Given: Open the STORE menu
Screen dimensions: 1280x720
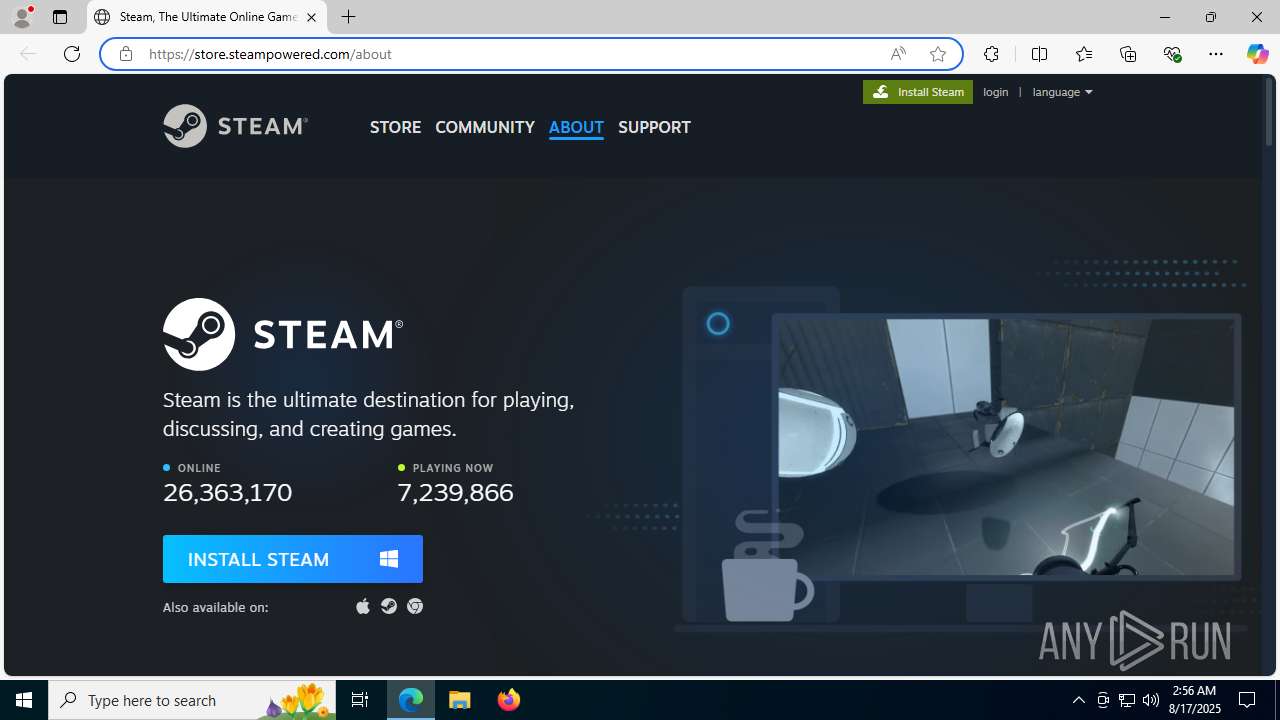Looking at the screenshot, I should pyautogui.click(x=395, y=127).
